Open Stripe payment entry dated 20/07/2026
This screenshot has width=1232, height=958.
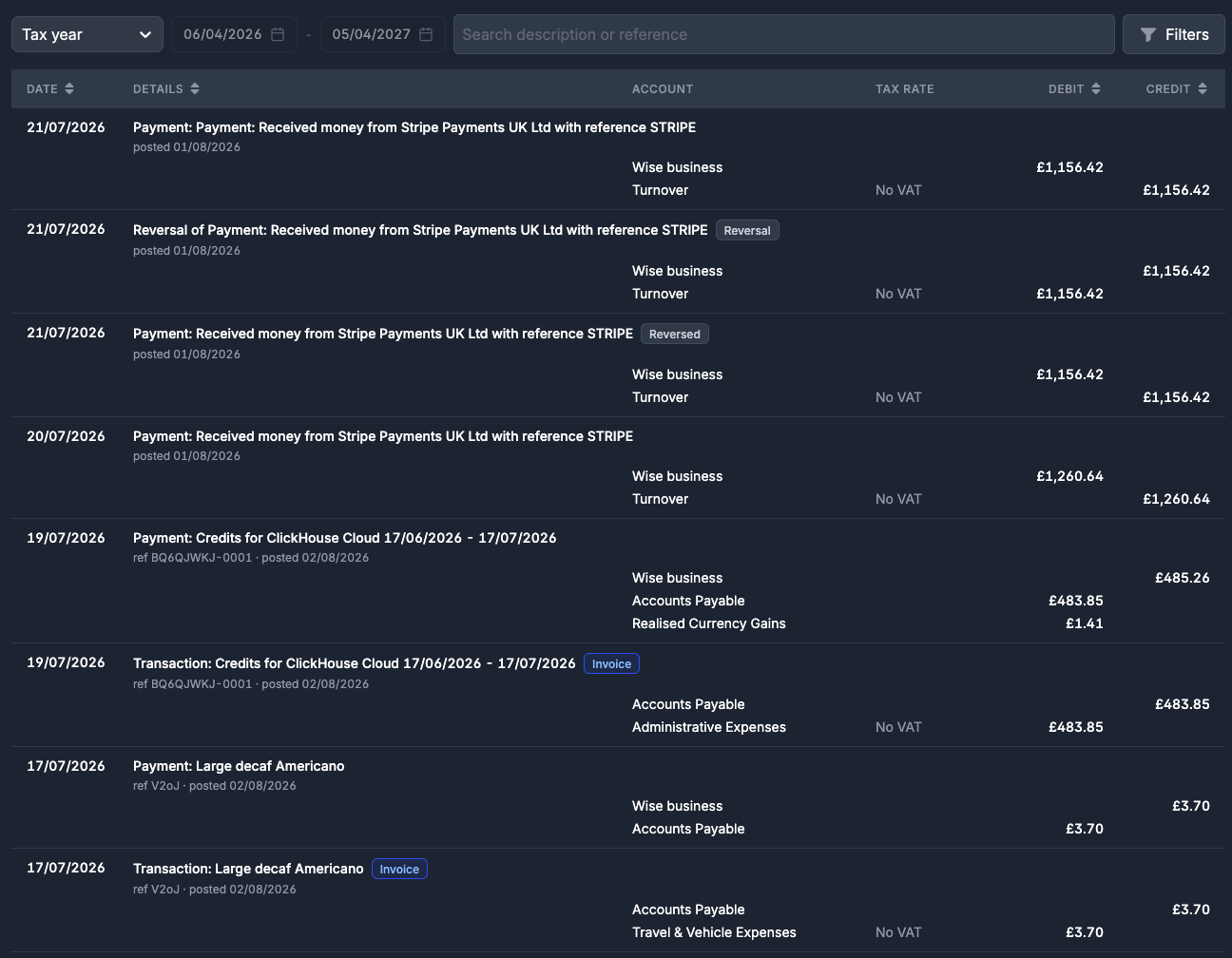coord(383,436)
